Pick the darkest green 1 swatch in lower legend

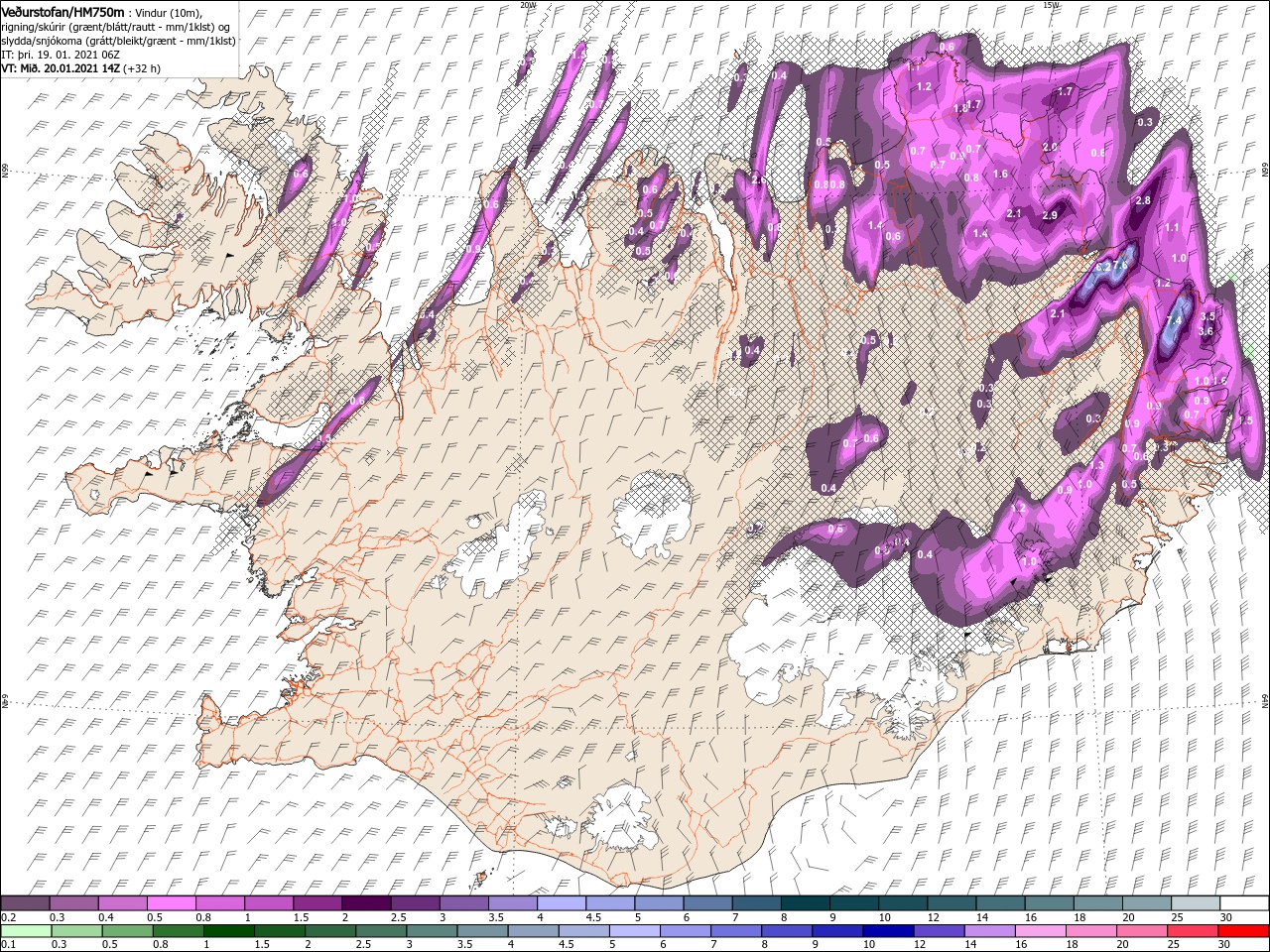click(x=229, y=931)
